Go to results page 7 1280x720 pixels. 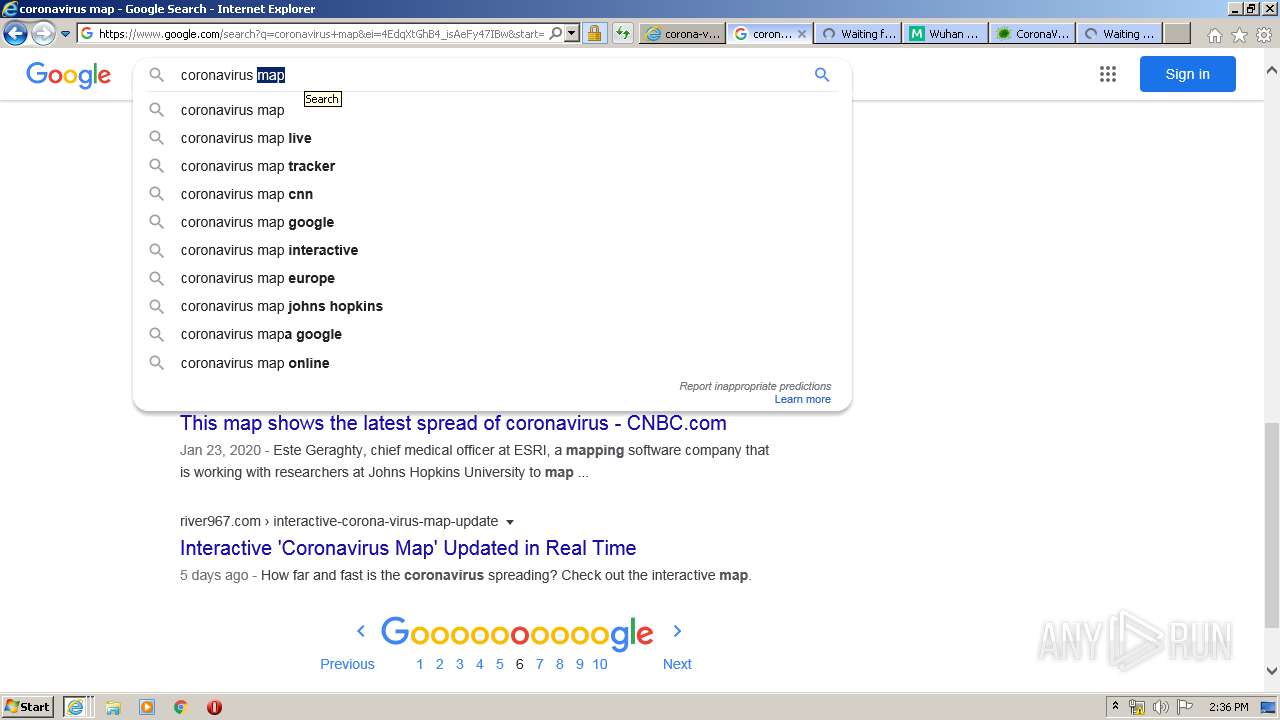coord(539,664)
